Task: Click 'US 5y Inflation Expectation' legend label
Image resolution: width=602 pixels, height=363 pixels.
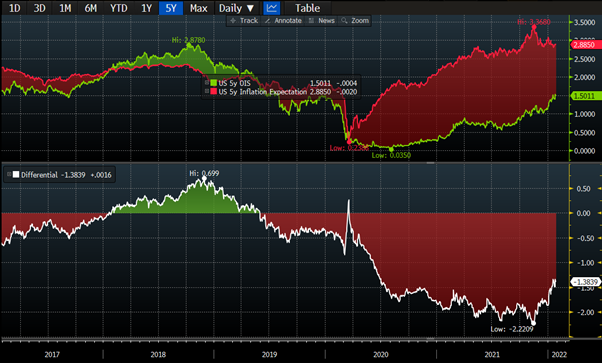Action: (x=263, y=92)
